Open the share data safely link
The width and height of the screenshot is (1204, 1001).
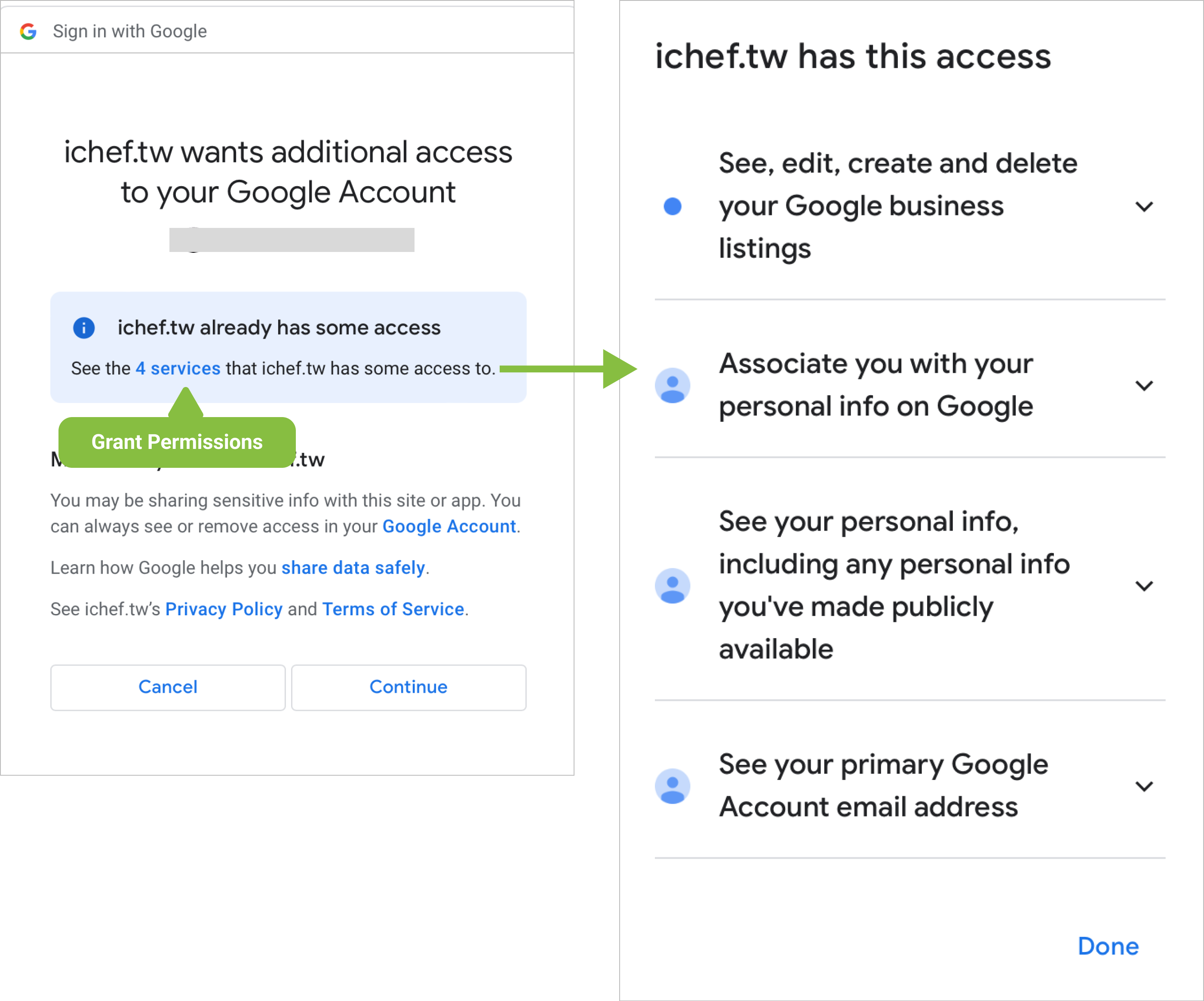353,568
